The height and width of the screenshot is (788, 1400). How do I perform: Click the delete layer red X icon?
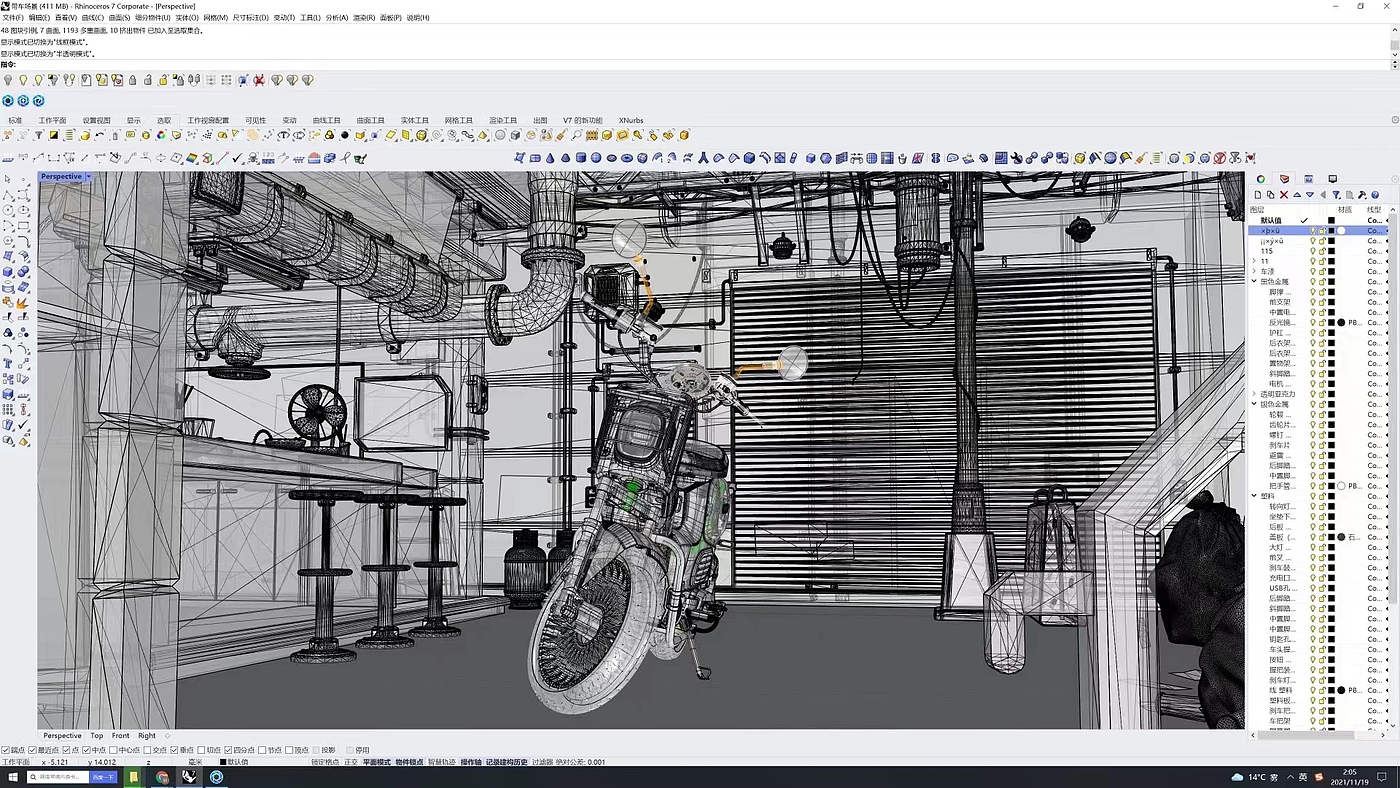[x=1284, y=195]
